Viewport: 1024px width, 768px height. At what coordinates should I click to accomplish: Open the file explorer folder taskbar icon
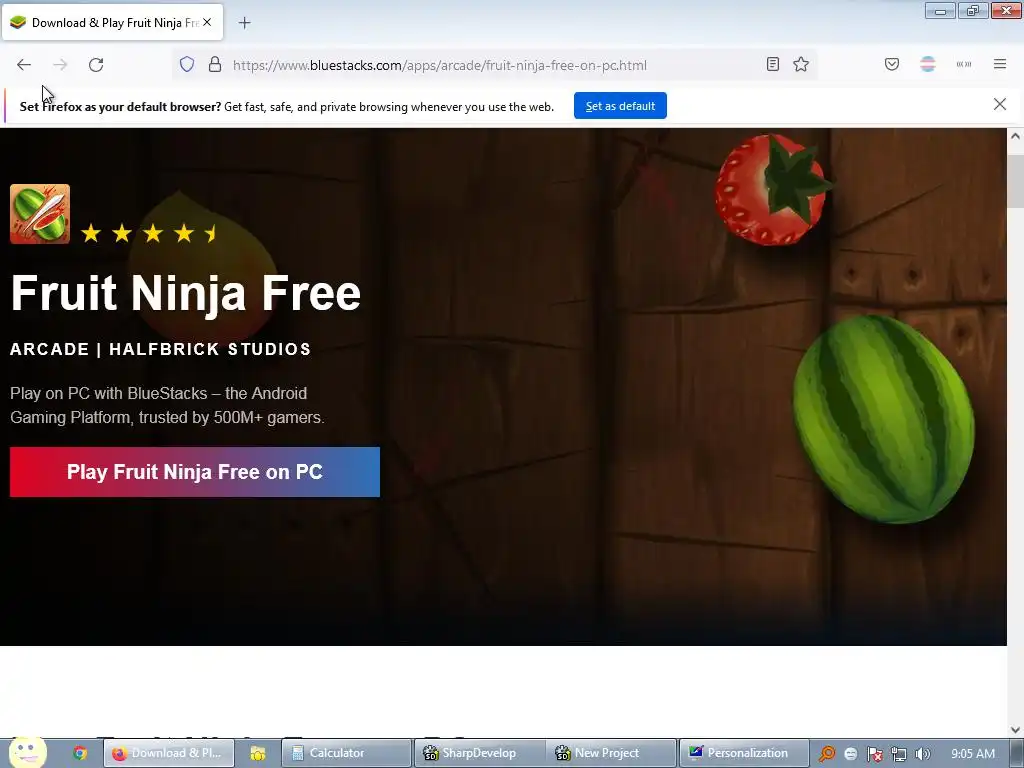click(x=258, y=753)
